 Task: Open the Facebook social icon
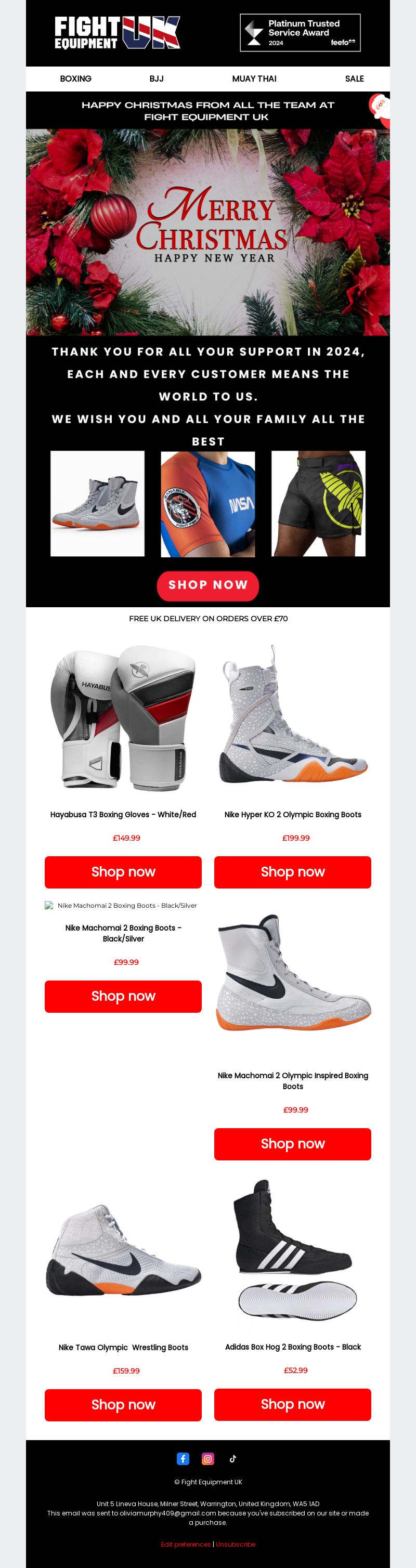point(183,1458)
